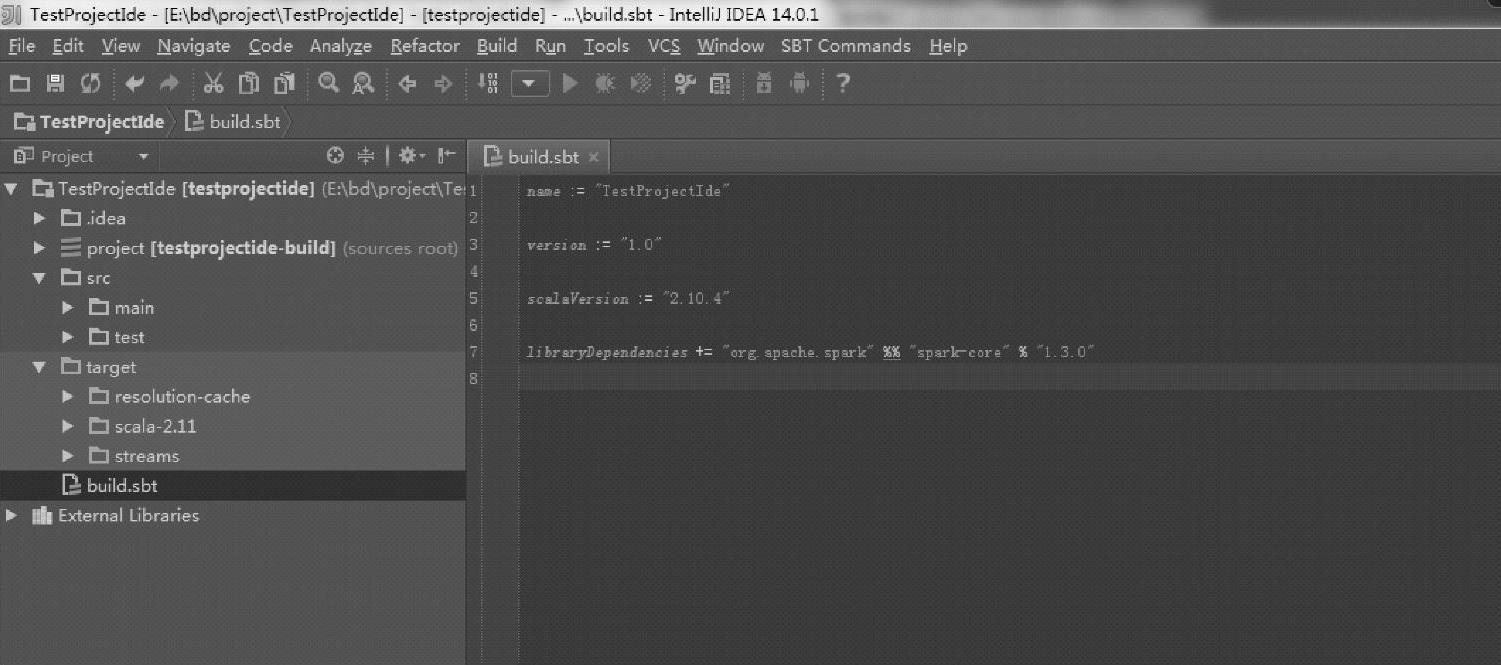Expand the External Libraries node
The image size is (1501, 665).
pos(11,515)
